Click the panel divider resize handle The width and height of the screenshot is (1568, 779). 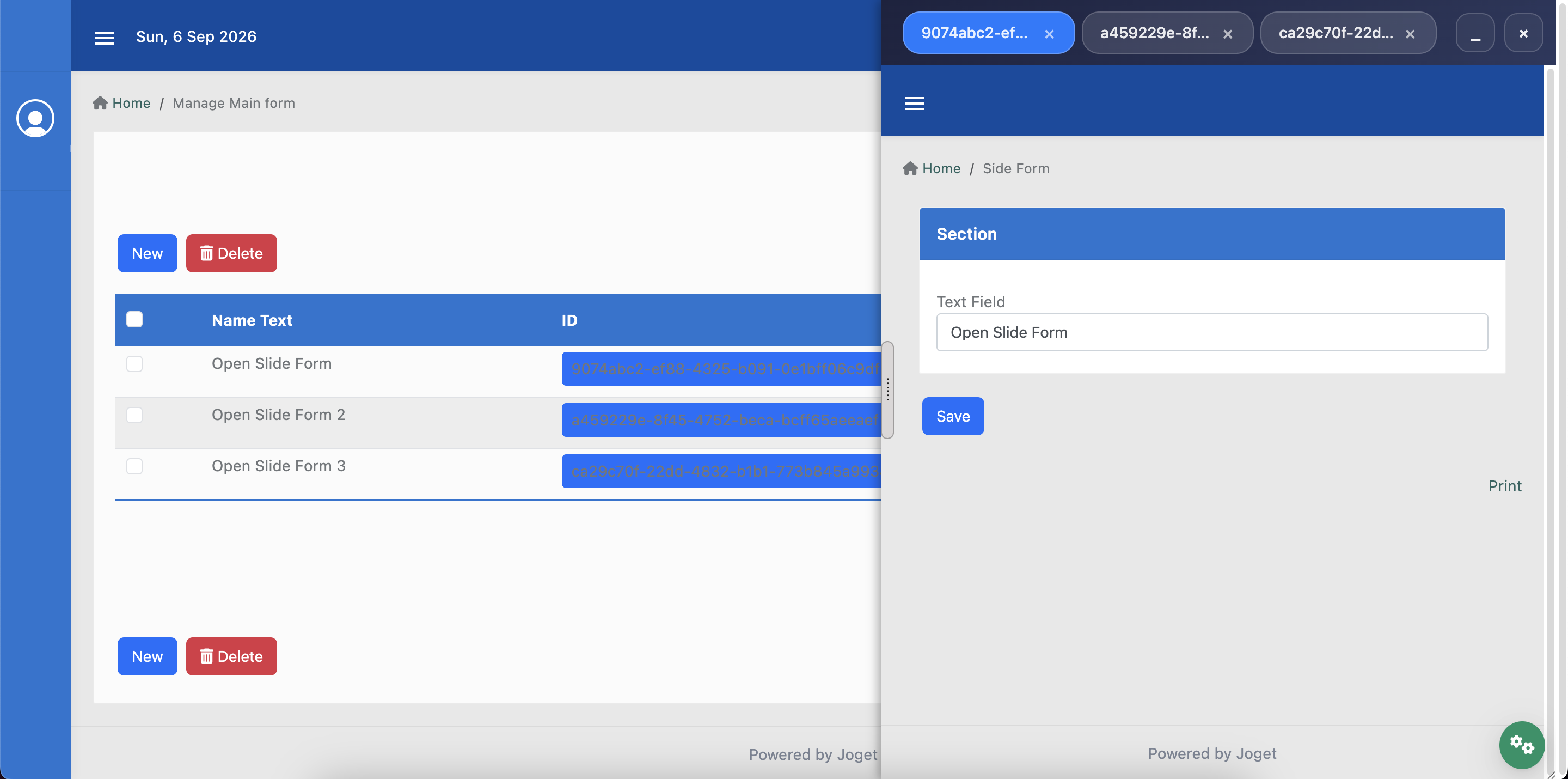[887, 390]
